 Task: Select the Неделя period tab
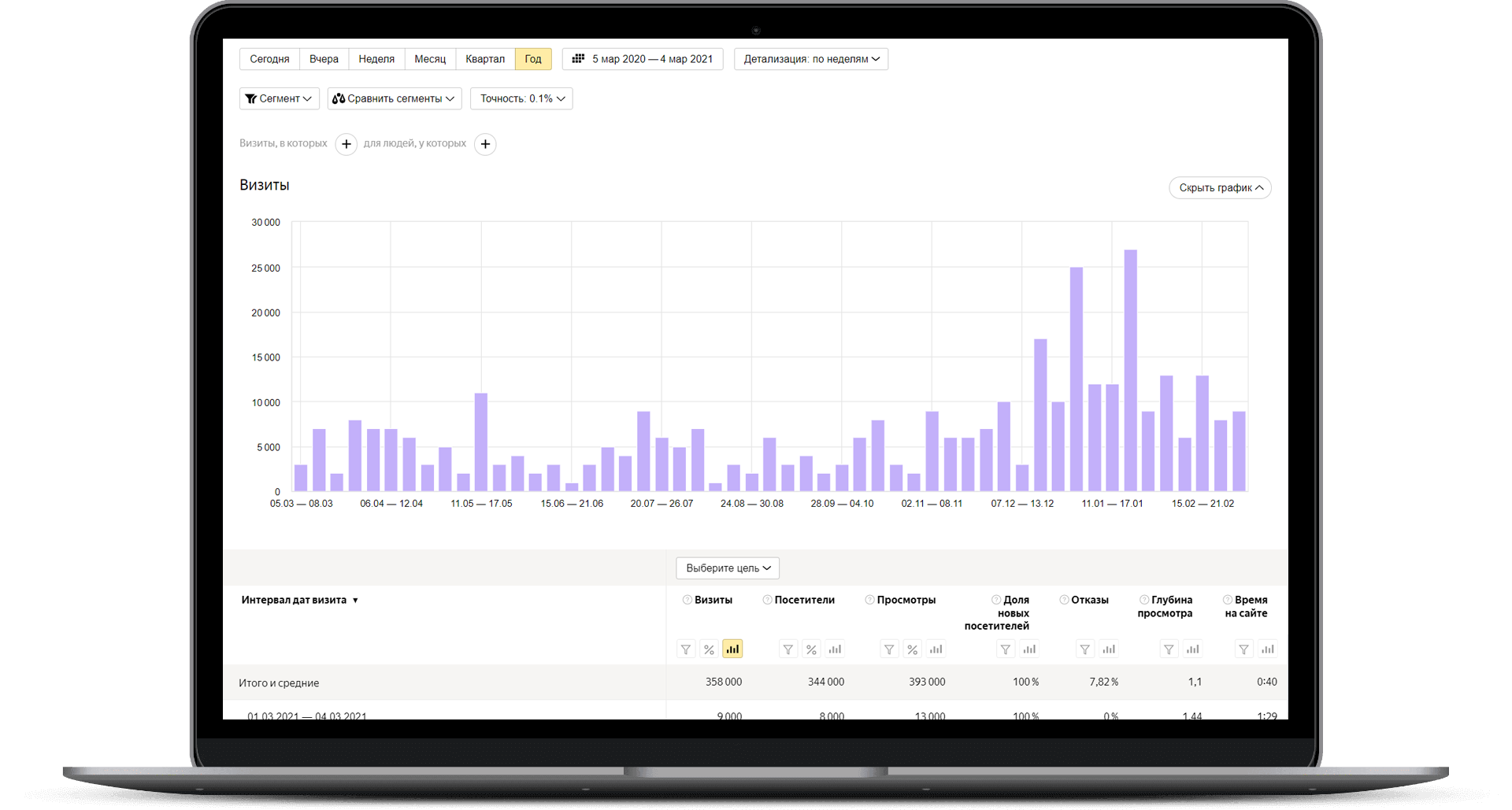[376, 59]
